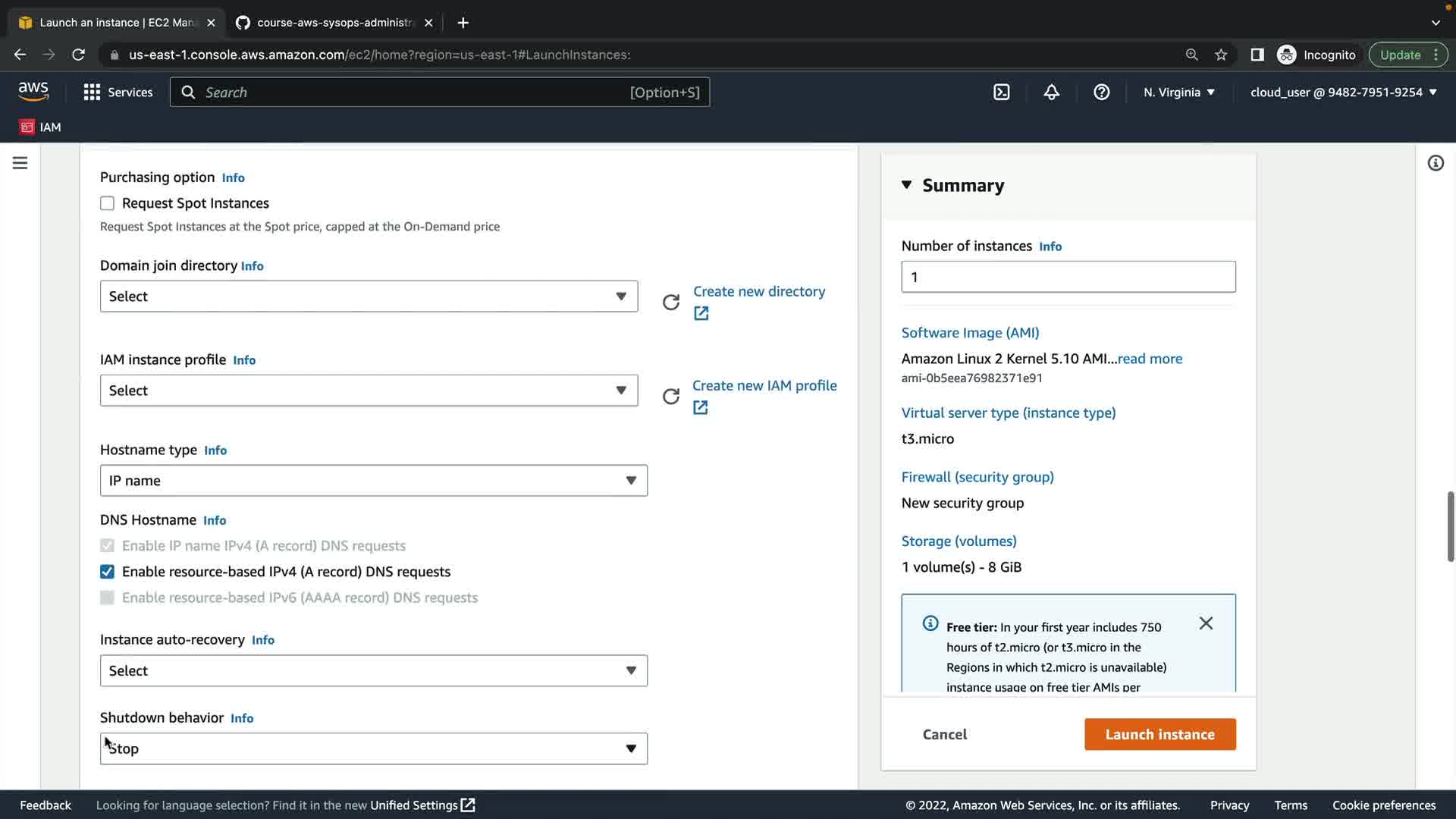Open the IAM instance profile dropdown
Screen dimensions: 1456x819
click(x=369, y=391)
